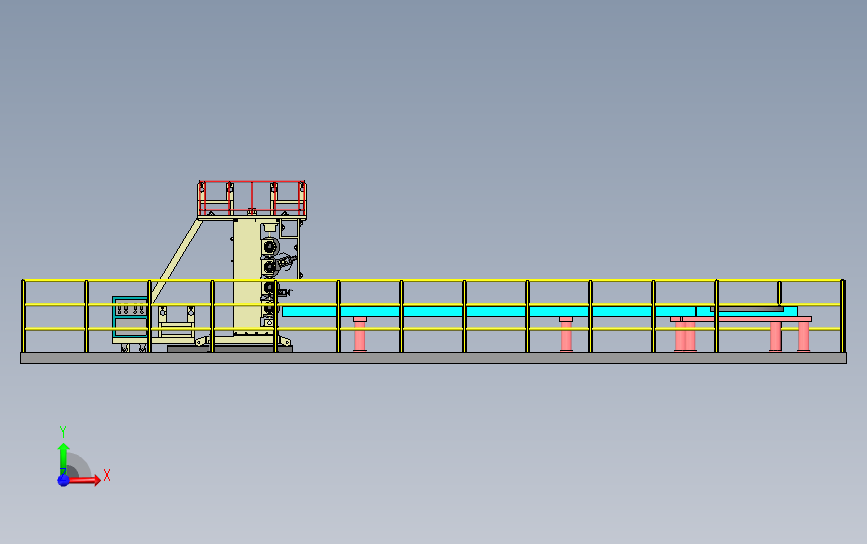Select the yellow top handrail of the fence
Screen dimensions: 867x544
[434, 281]
